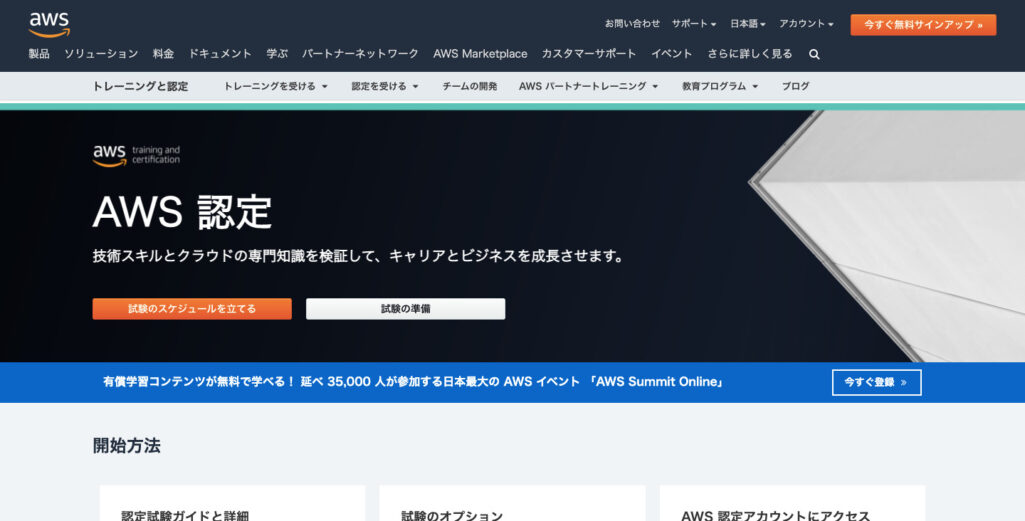1025x521 pixels.
Task: Click 今すぐ登録 button in banner
Action: coord(877,382)
